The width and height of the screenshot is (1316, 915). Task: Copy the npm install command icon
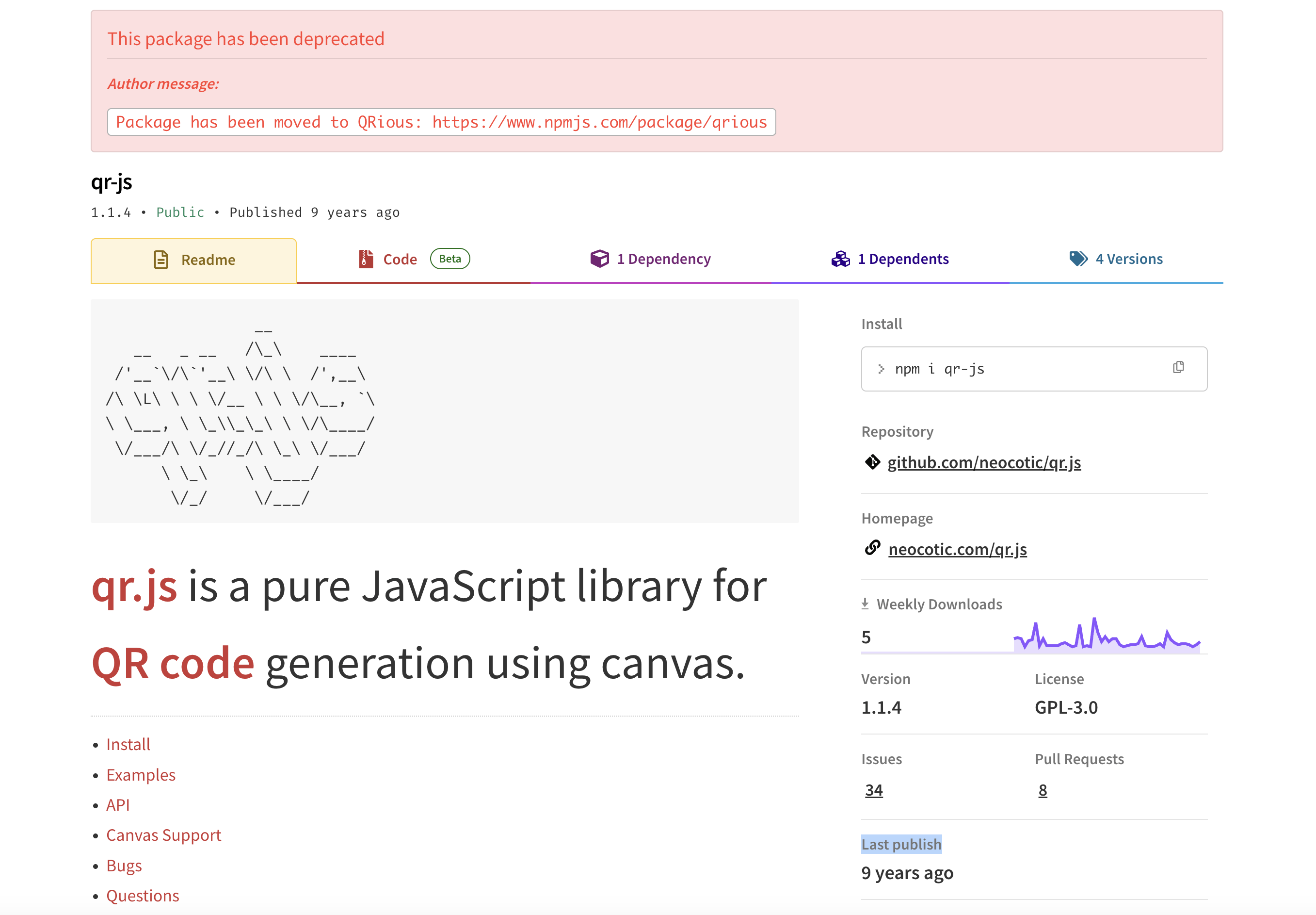point(1177,367)
